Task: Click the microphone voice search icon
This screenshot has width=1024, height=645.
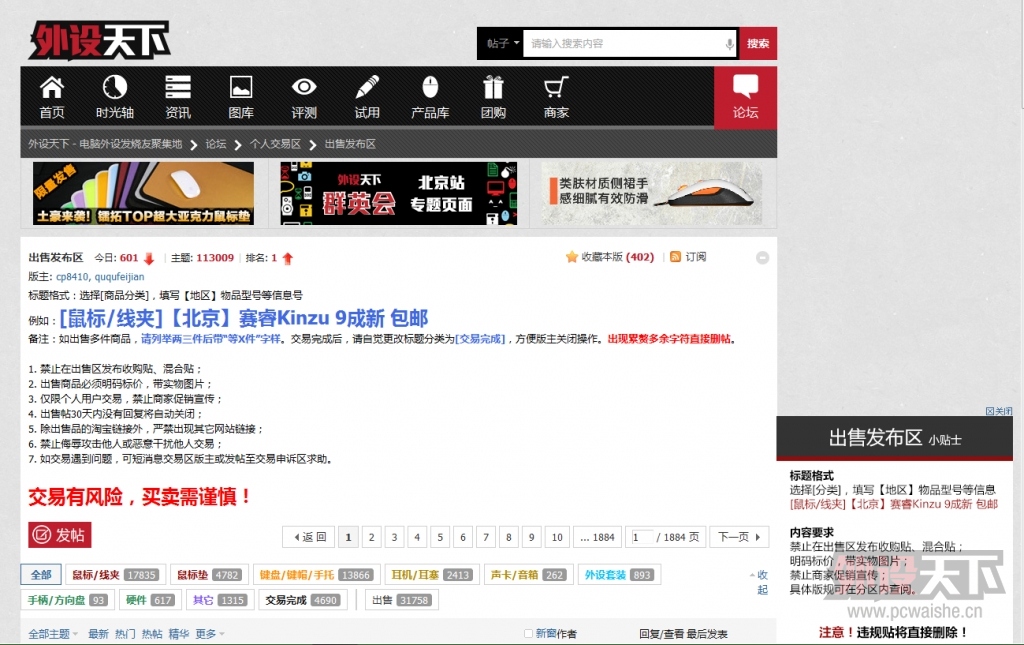Action: (729, 44)
